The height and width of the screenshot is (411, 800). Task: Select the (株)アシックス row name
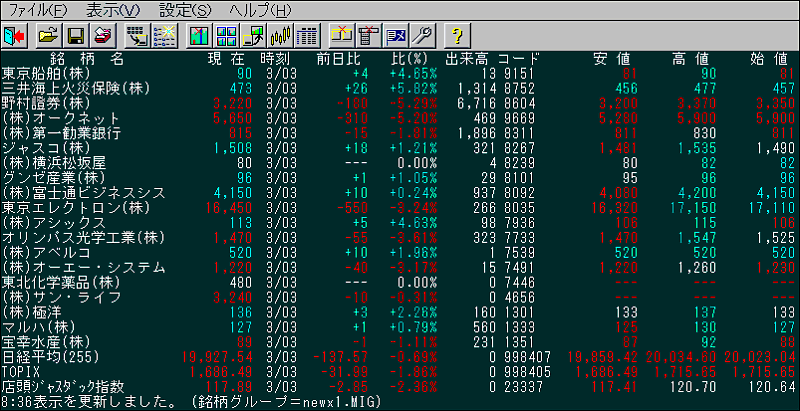[x=54, y=223]
